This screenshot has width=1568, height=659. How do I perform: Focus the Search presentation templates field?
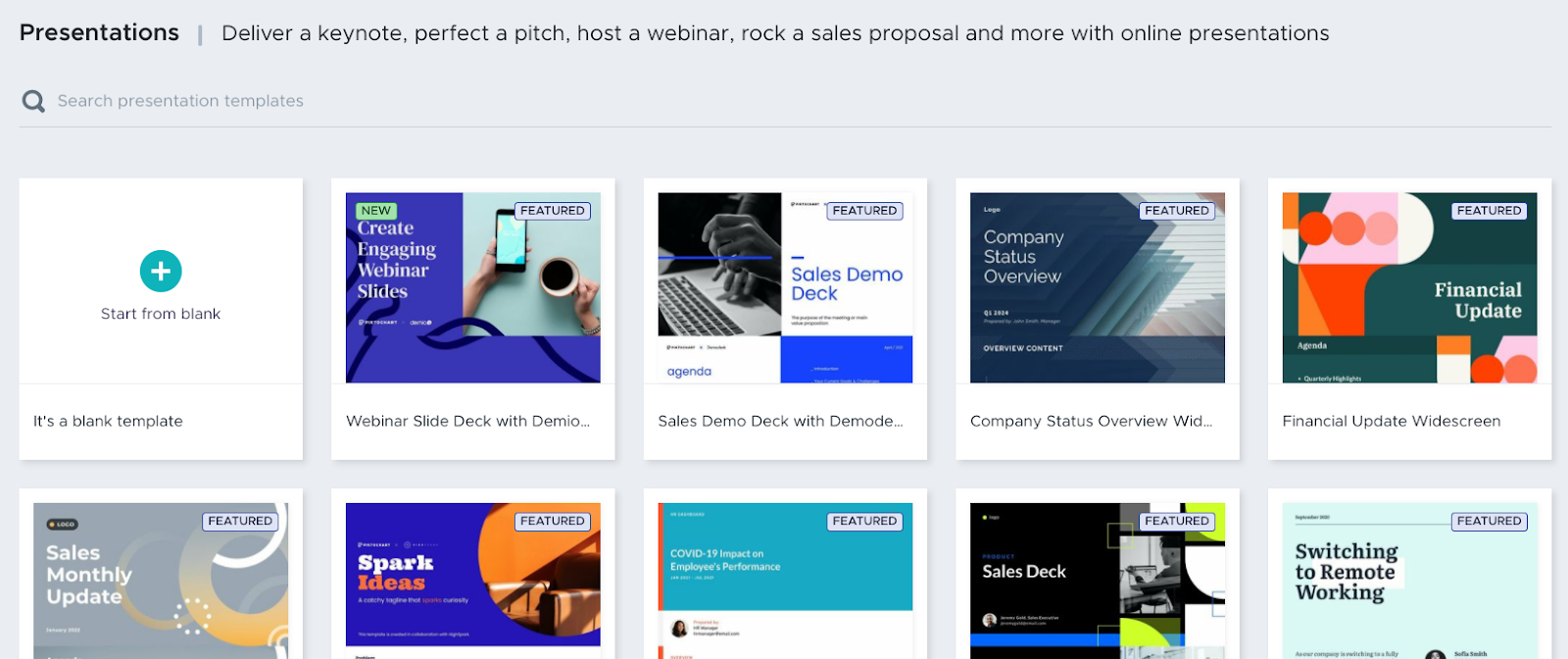[x=784, y=101]
